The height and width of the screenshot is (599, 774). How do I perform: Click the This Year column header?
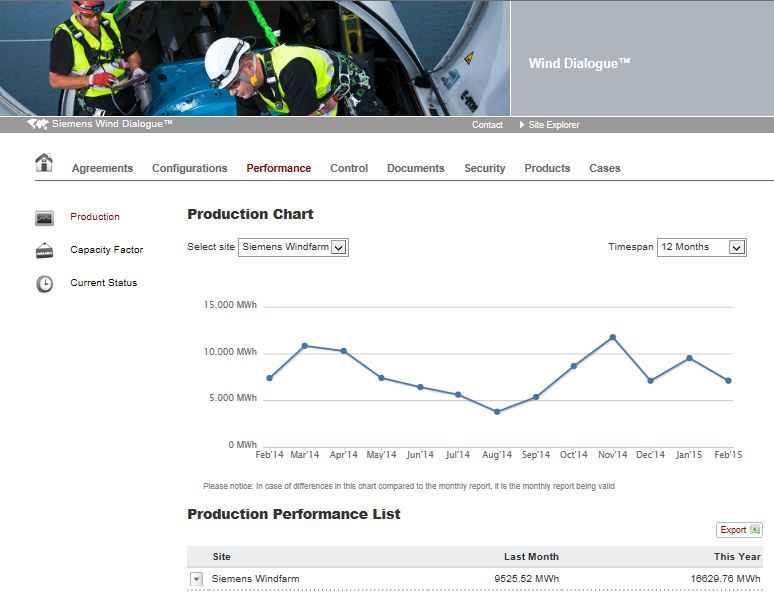click(x=737, y=557)
